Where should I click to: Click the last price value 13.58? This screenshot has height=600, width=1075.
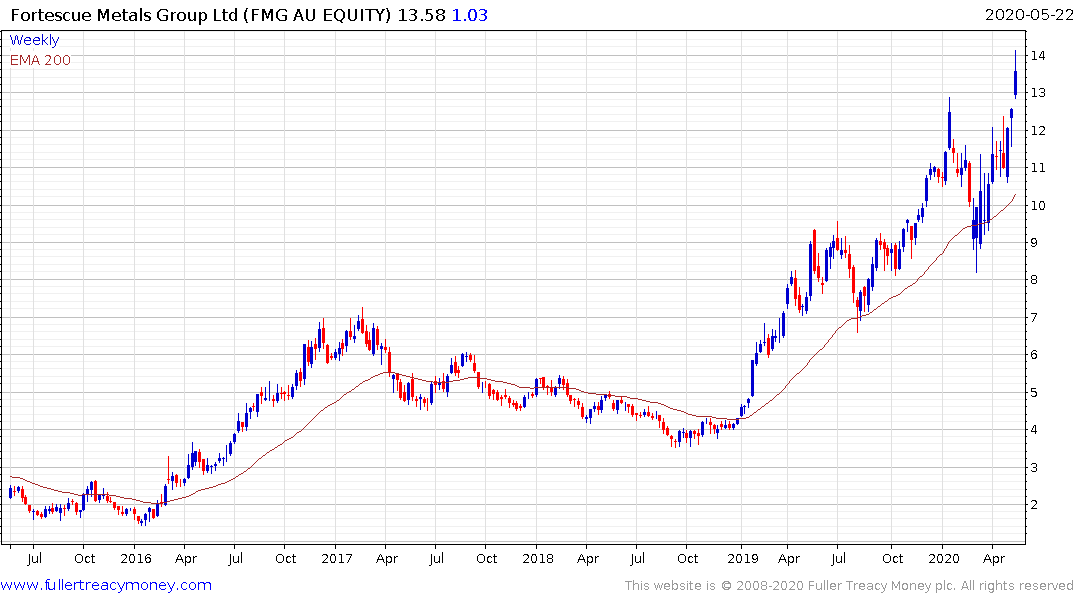pos(420,15)
